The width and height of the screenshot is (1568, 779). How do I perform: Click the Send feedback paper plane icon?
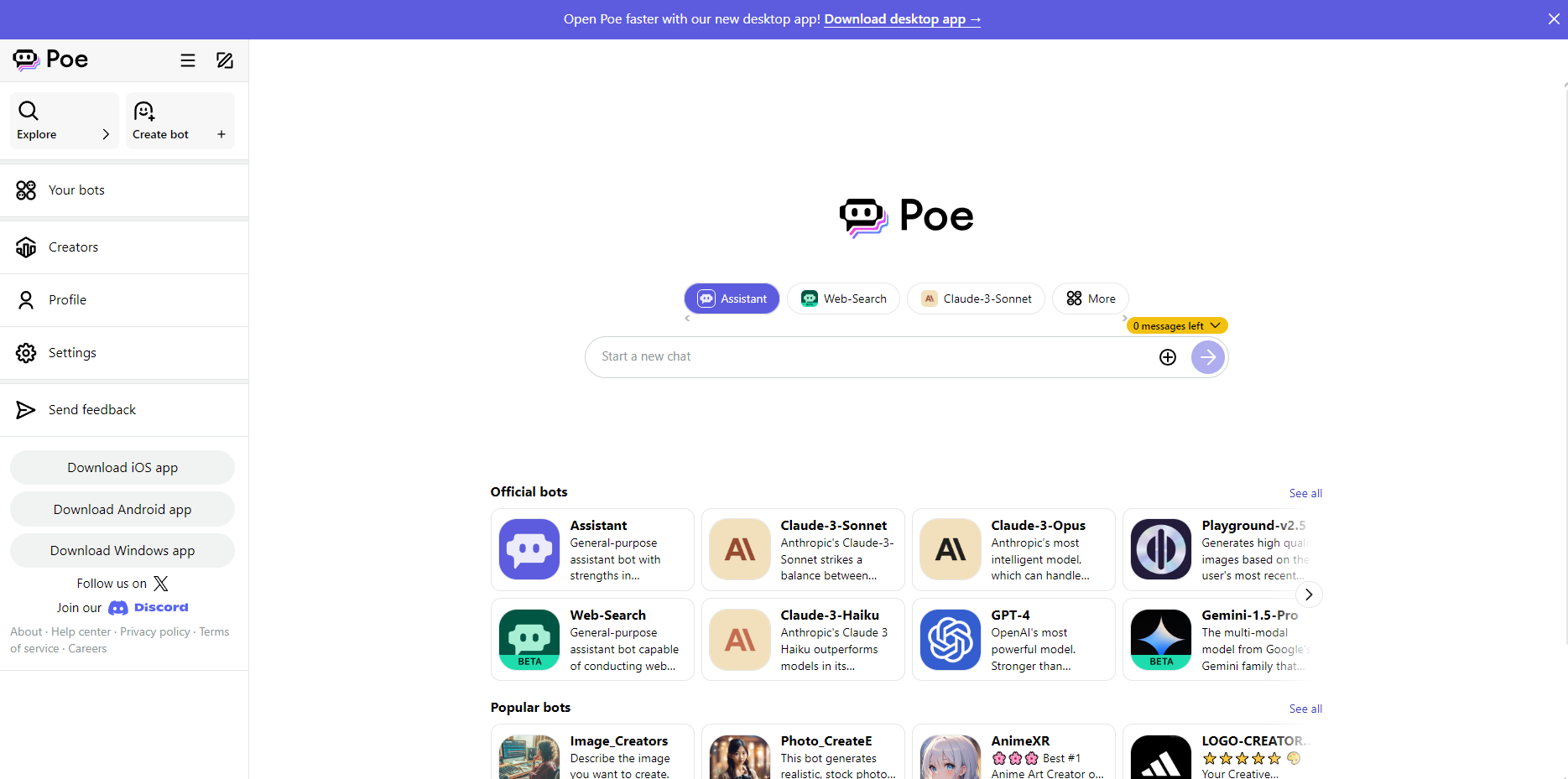(26, 410)
